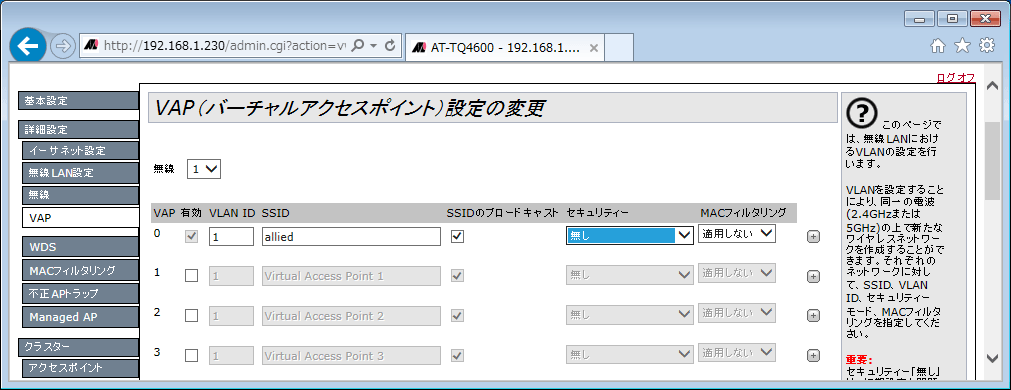Expand VAP 0 details plus icon

point(814,237)
